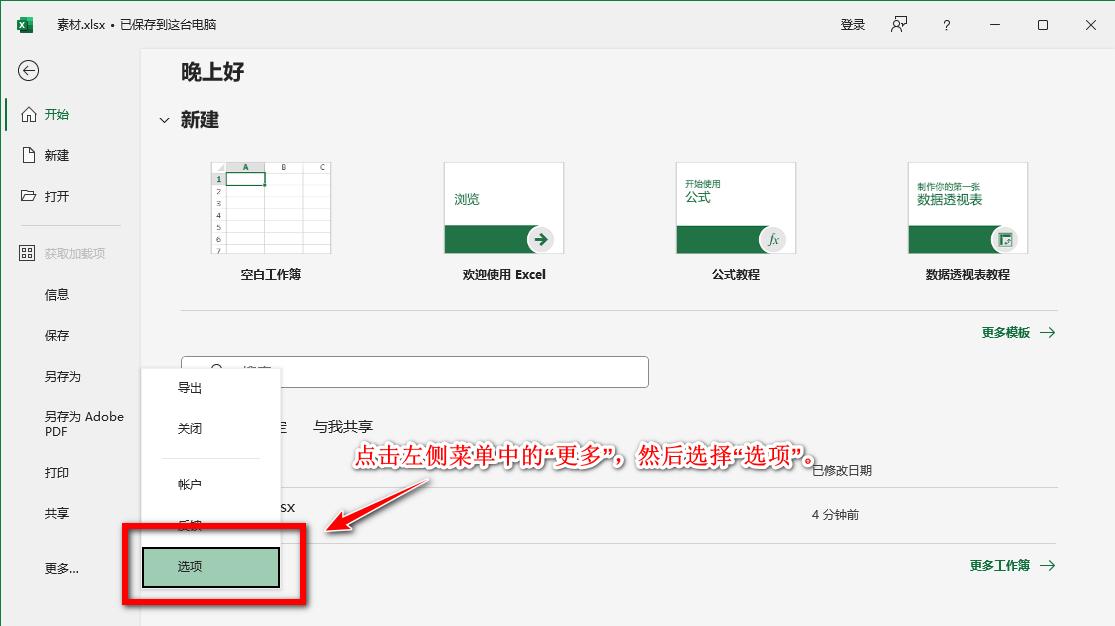This screenshot has height=626, width=1115.
Task: Choose 关闭 from the popup menu
Action: [x=190, y=428]
